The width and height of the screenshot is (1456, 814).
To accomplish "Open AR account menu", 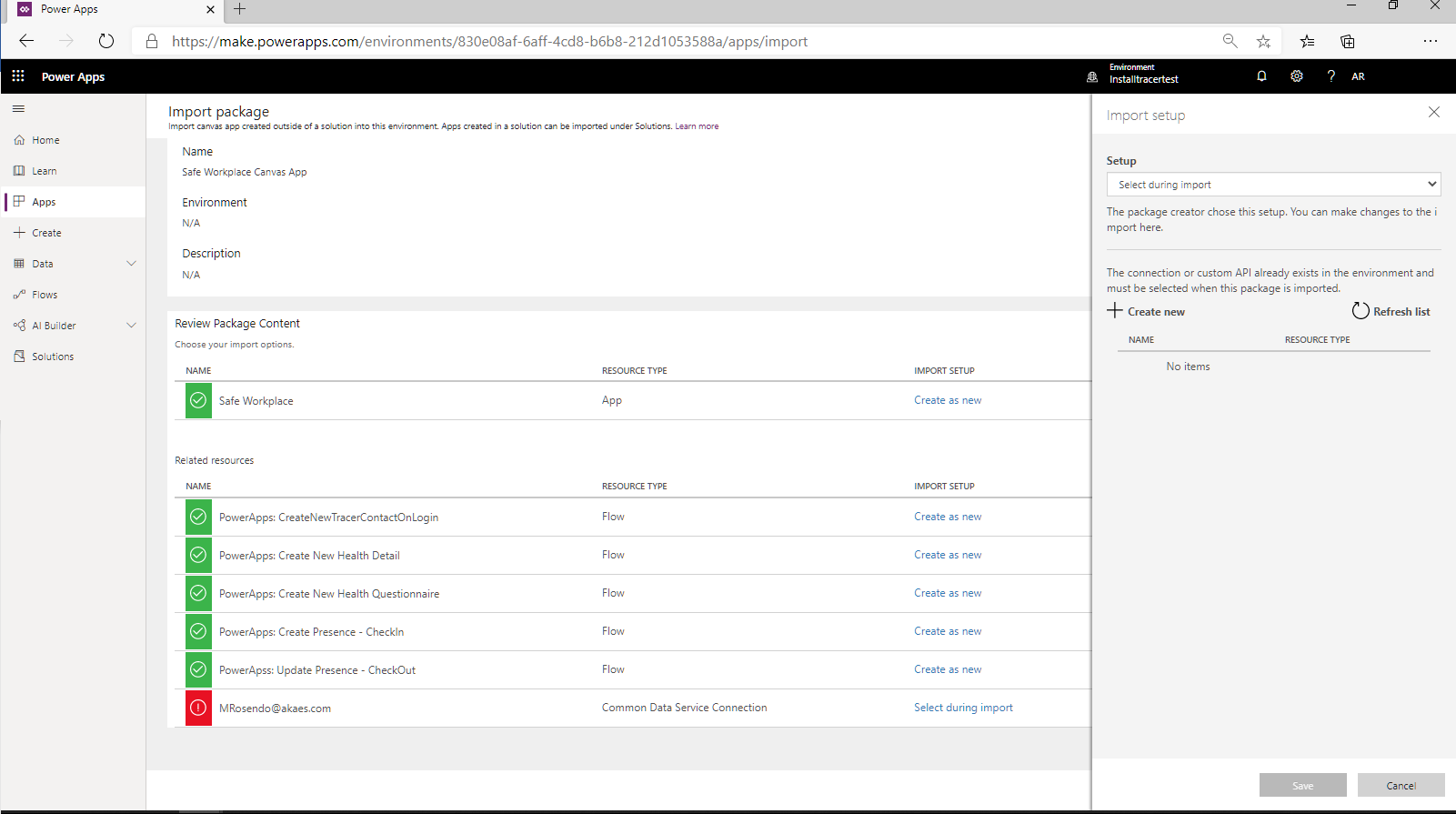I will (x=1358, y=76).
